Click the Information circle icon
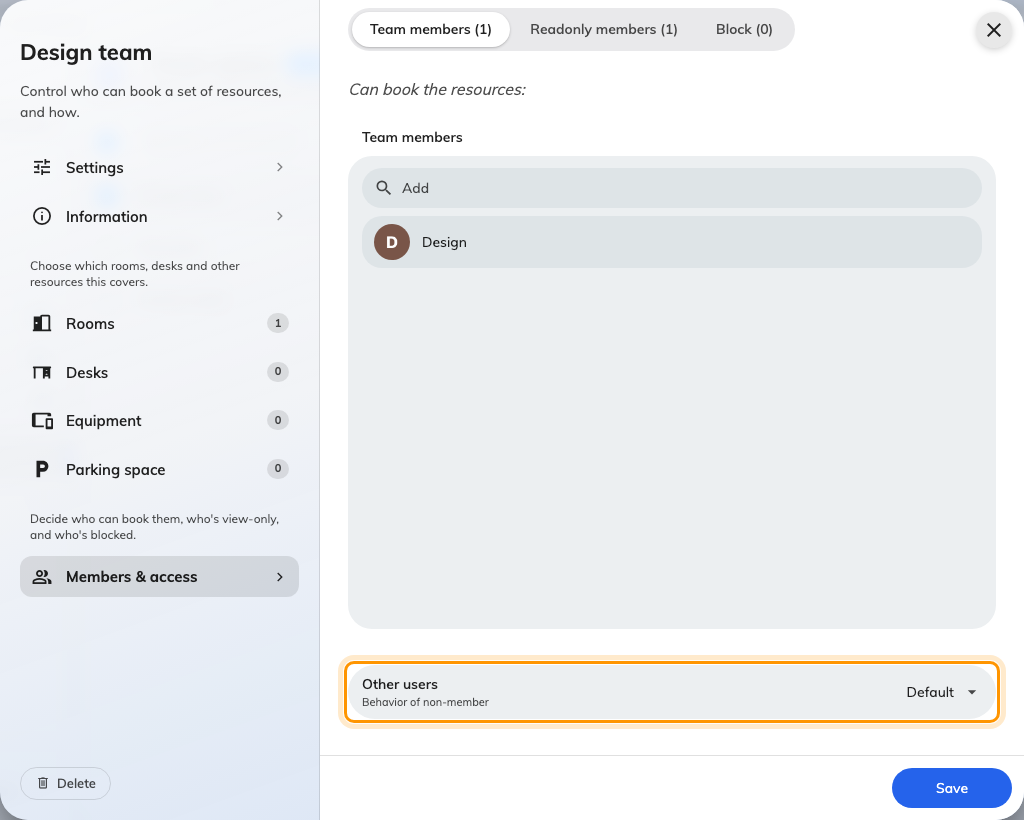Viewport: 1024px width, 820px height. 42,216
